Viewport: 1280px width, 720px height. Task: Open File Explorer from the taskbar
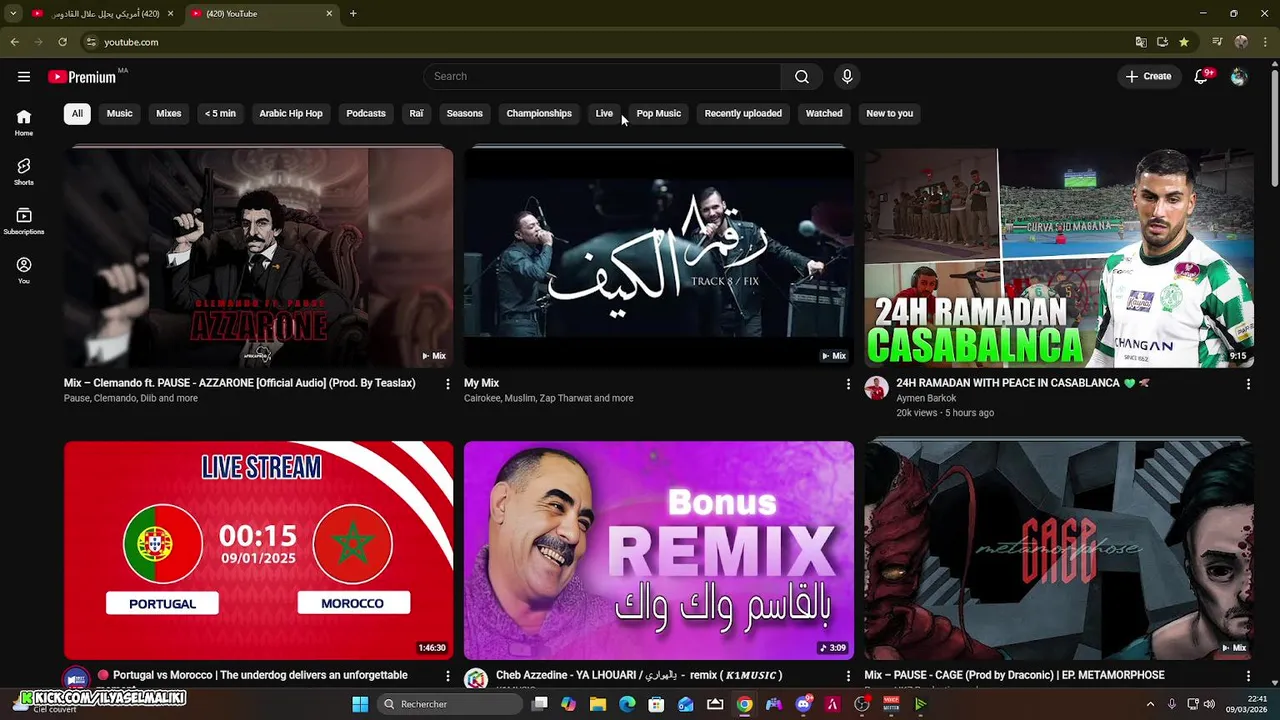tap(598, 704)
